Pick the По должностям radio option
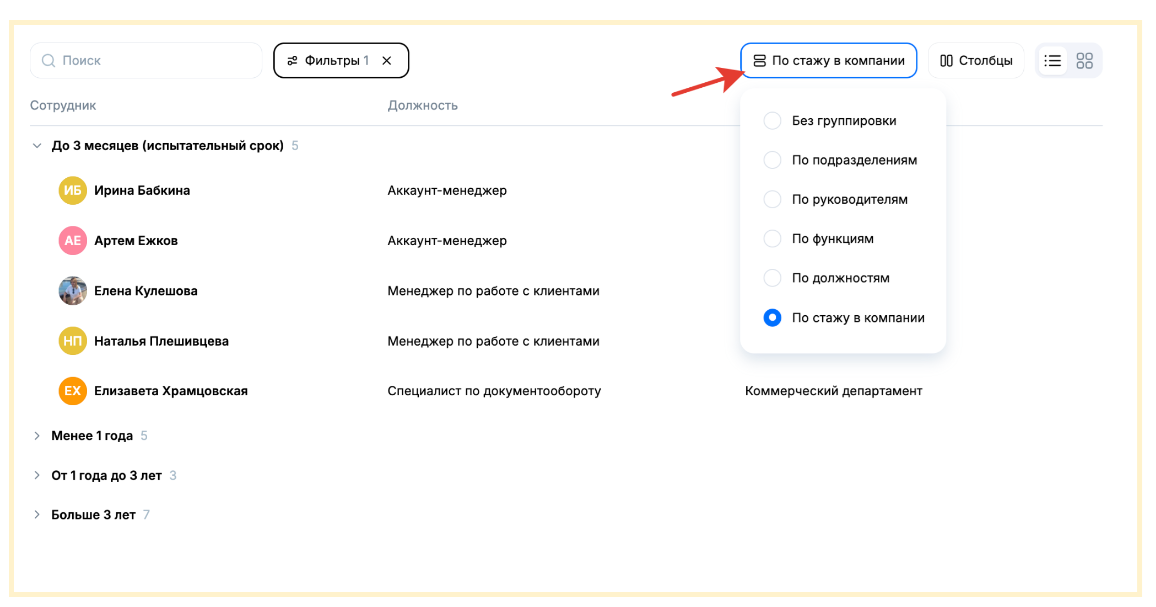This screenshot has height=607, width=1156. pyautogui.click(x=772, y=278)
